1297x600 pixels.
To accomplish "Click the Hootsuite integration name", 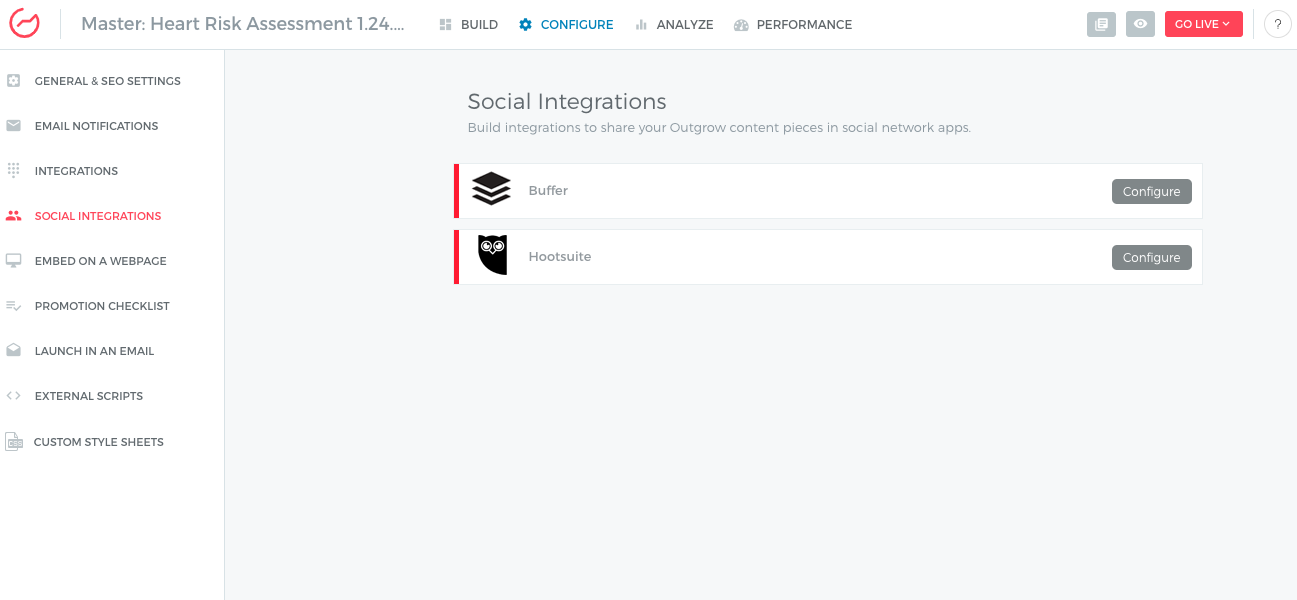I will [560, 257].
